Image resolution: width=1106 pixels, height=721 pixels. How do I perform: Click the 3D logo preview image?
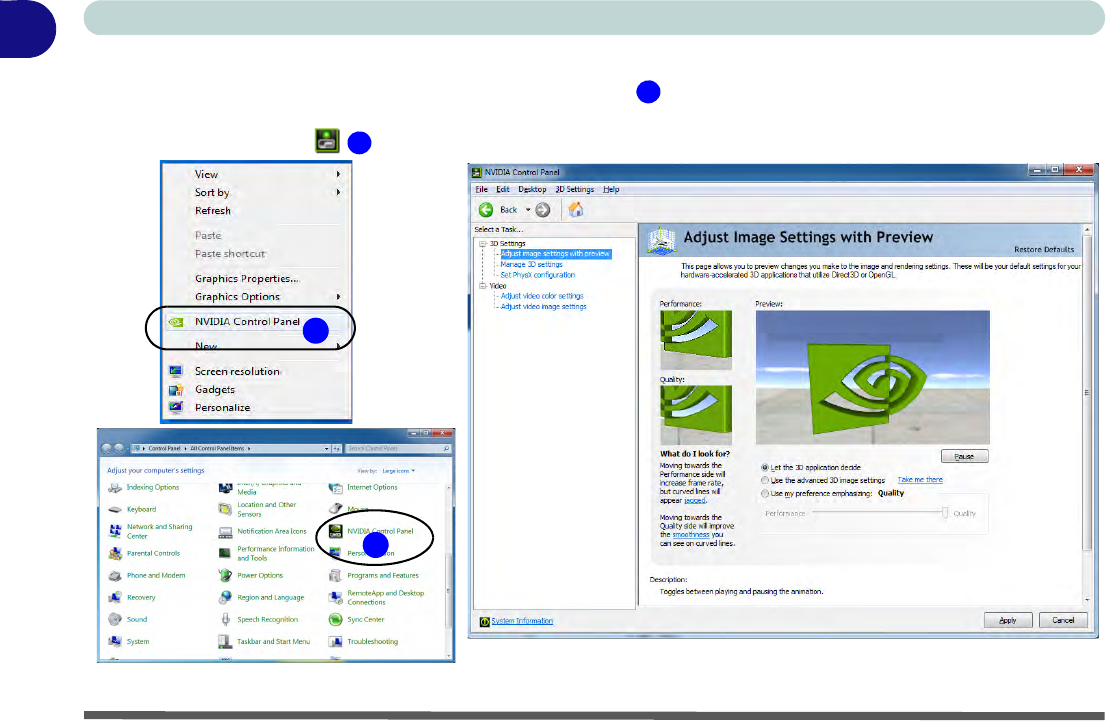873,377
